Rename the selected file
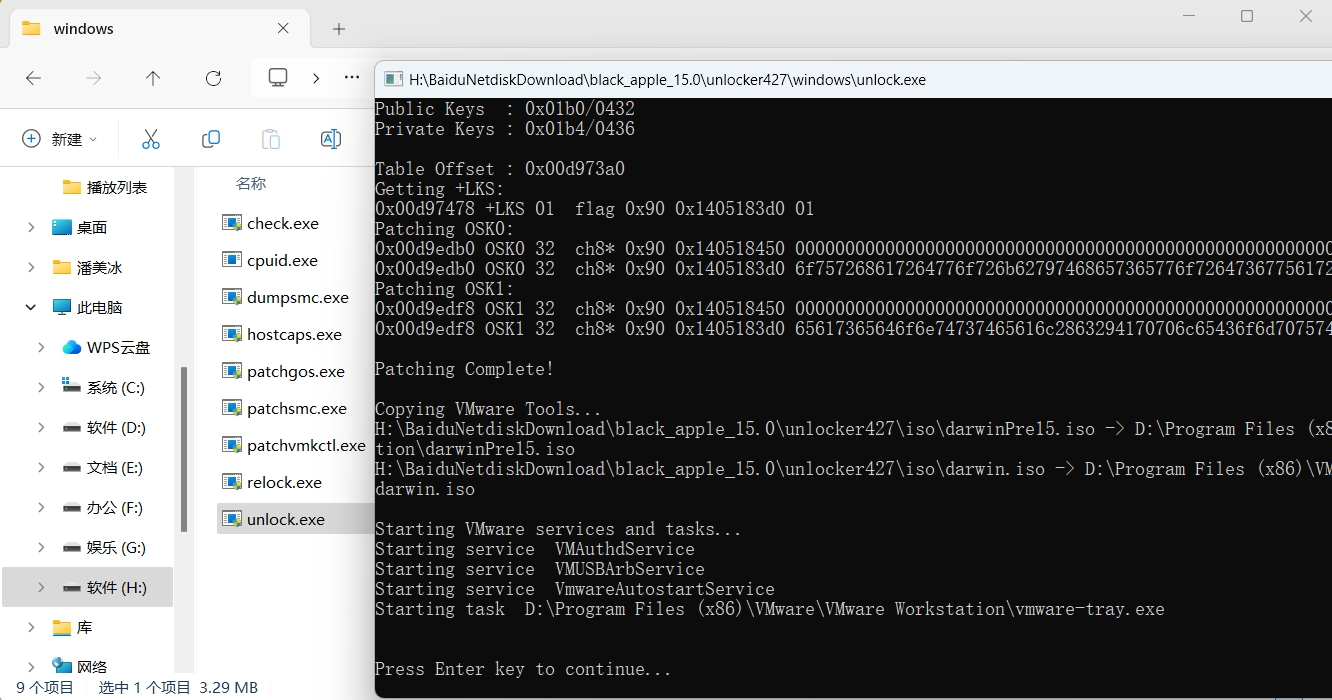Viewport: 1332px width, 700px height. [x=331, y=139]
